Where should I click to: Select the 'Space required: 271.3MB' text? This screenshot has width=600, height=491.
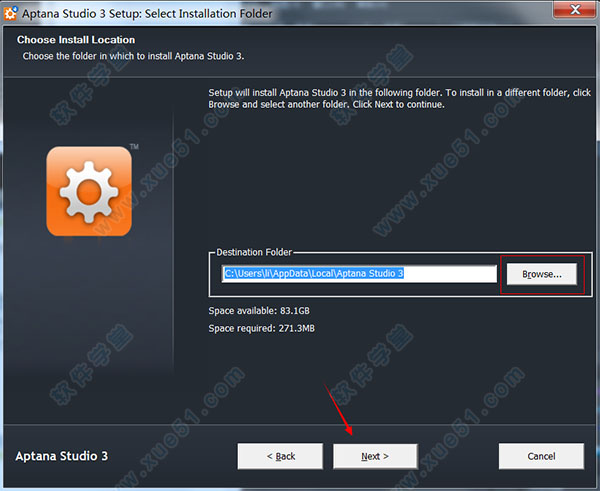261,328
